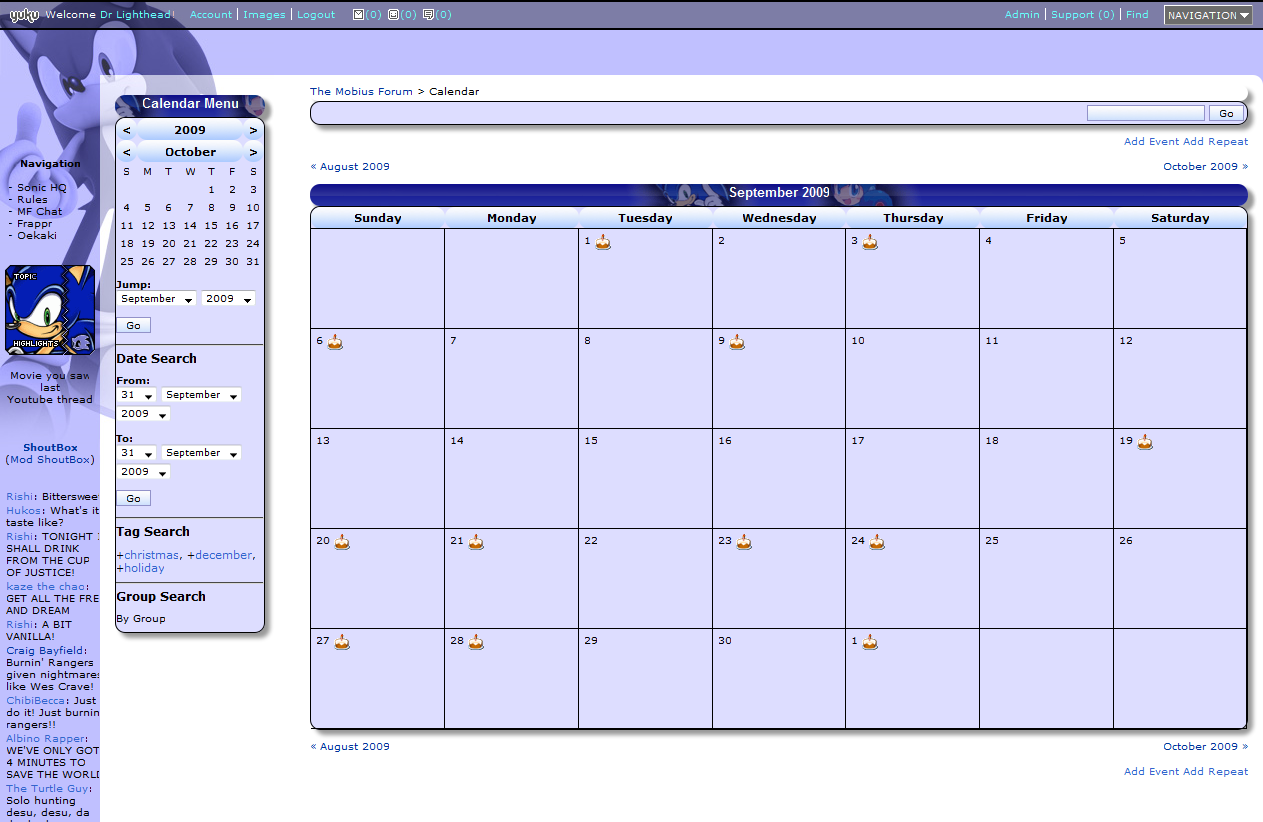1263x822 pixels.
Task: Open the birthday cake on September 24
Action: pos(877,542)
